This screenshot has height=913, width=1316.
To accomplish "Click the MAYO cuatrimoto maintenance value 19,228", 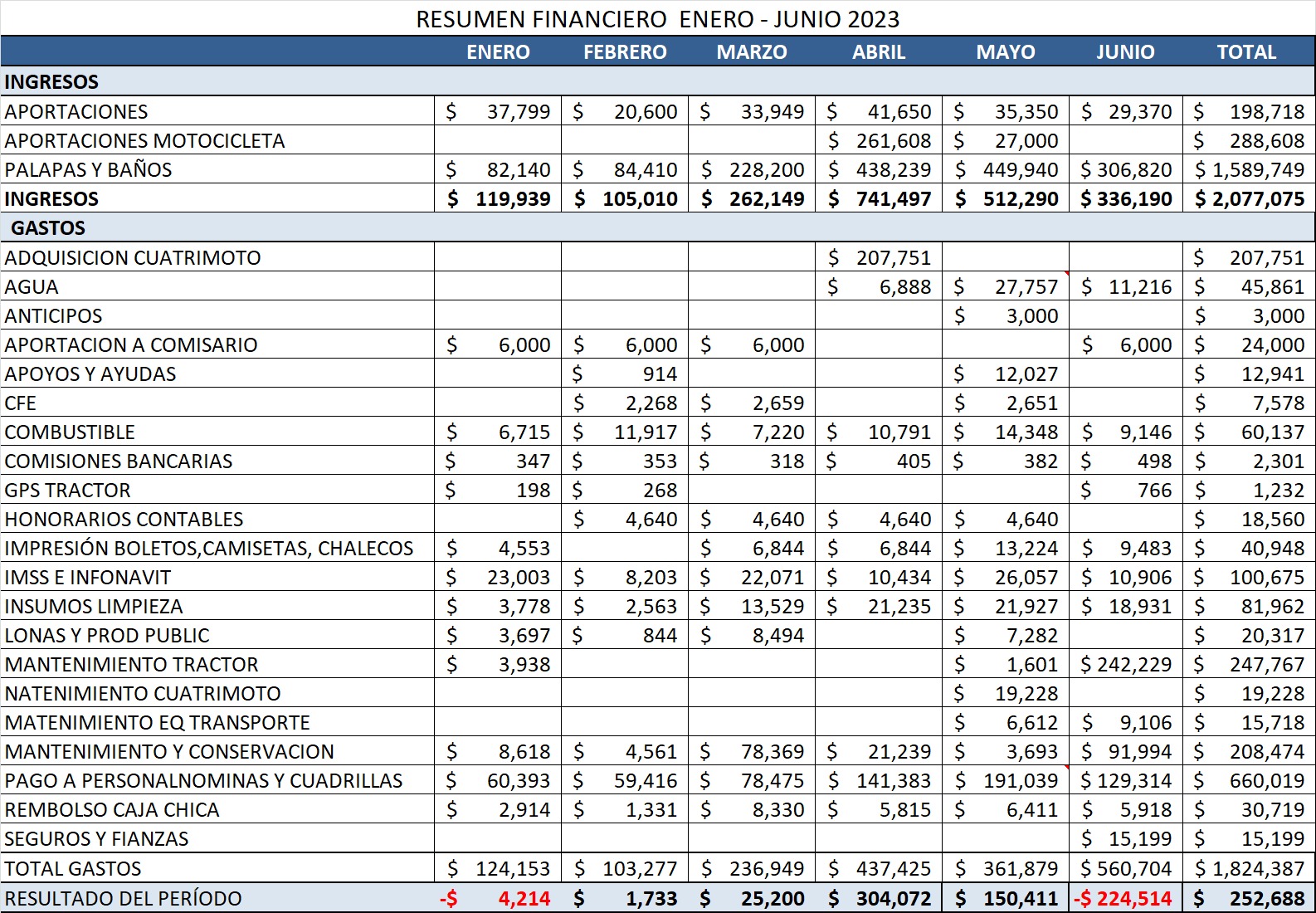I will coord(1026,693).
